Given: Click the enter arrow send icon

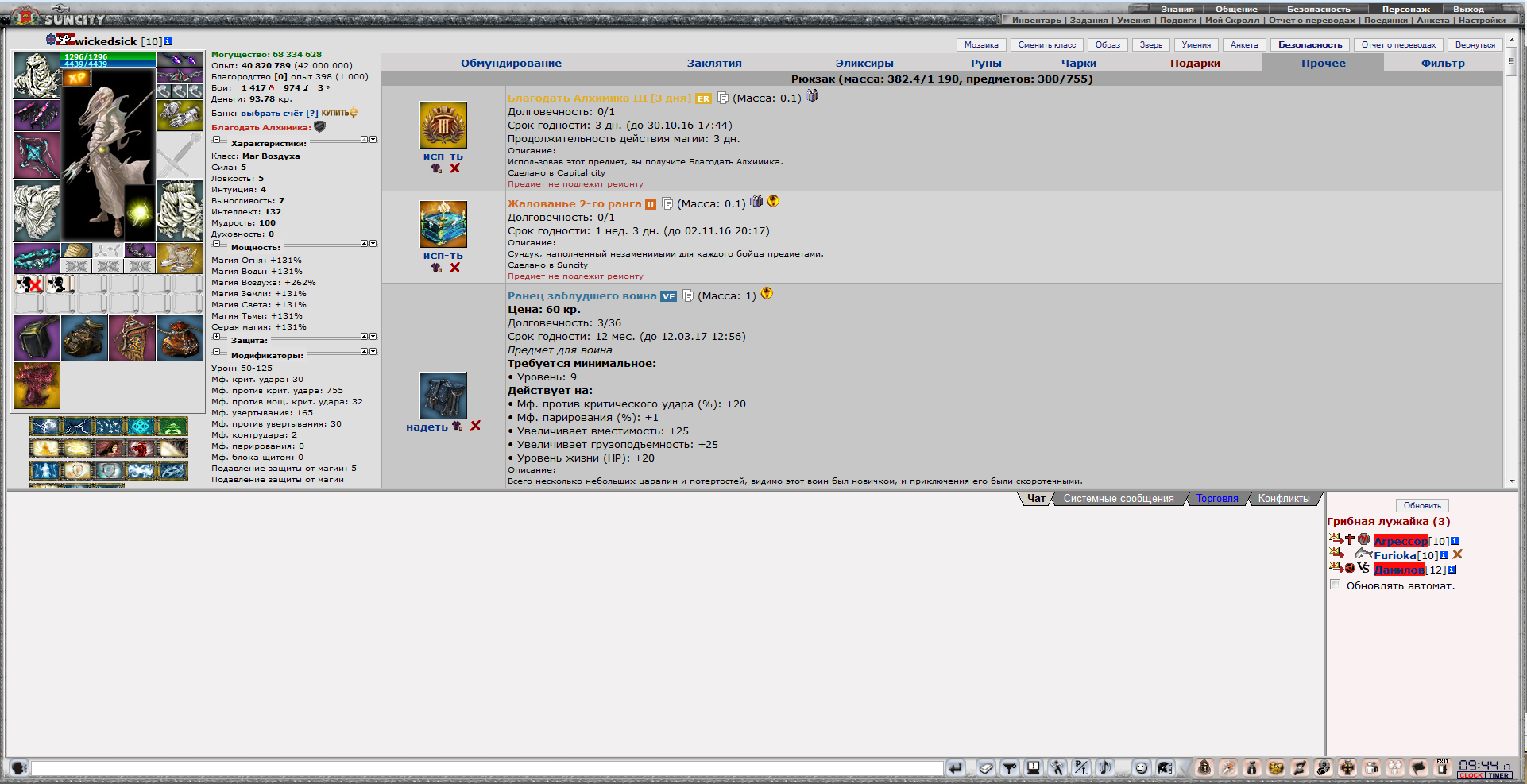Looking at the screenshot, I should coord(955,767).
